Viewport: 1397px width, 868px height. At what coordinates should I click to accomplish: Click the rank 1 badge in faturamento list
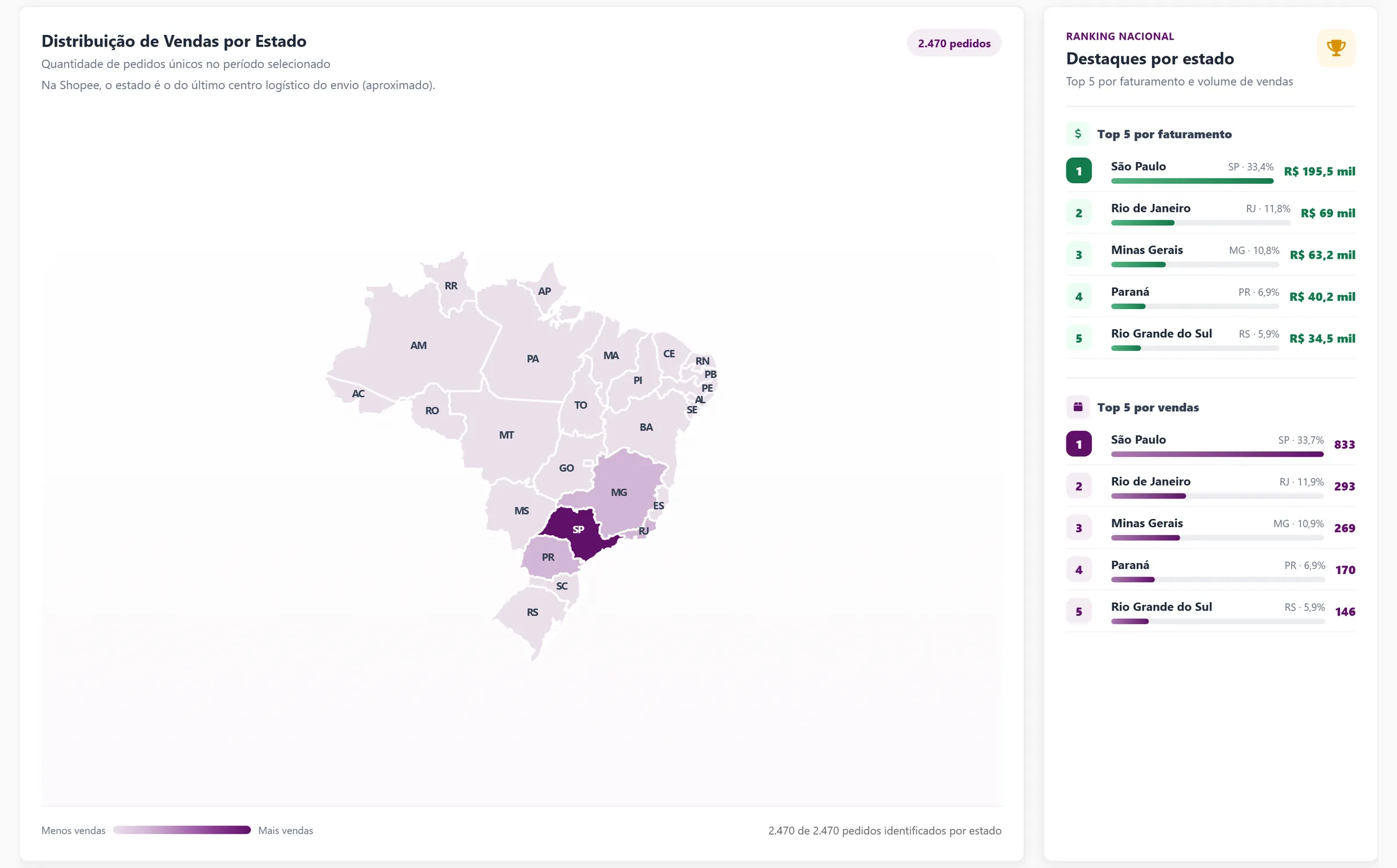click(1079, 171)
